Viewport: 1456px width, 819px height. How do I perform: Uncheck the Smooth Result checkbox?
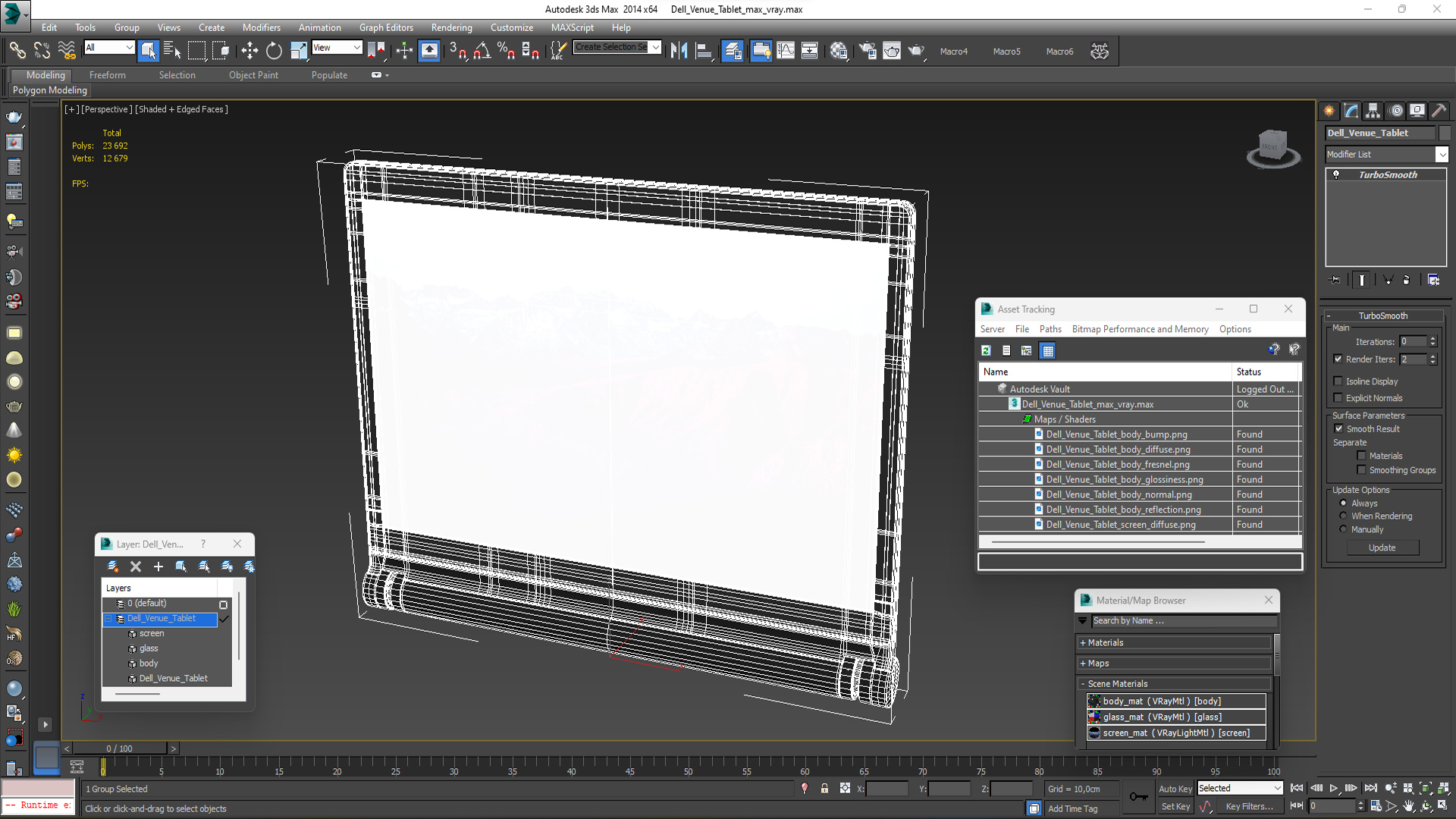coord(1338,428)
